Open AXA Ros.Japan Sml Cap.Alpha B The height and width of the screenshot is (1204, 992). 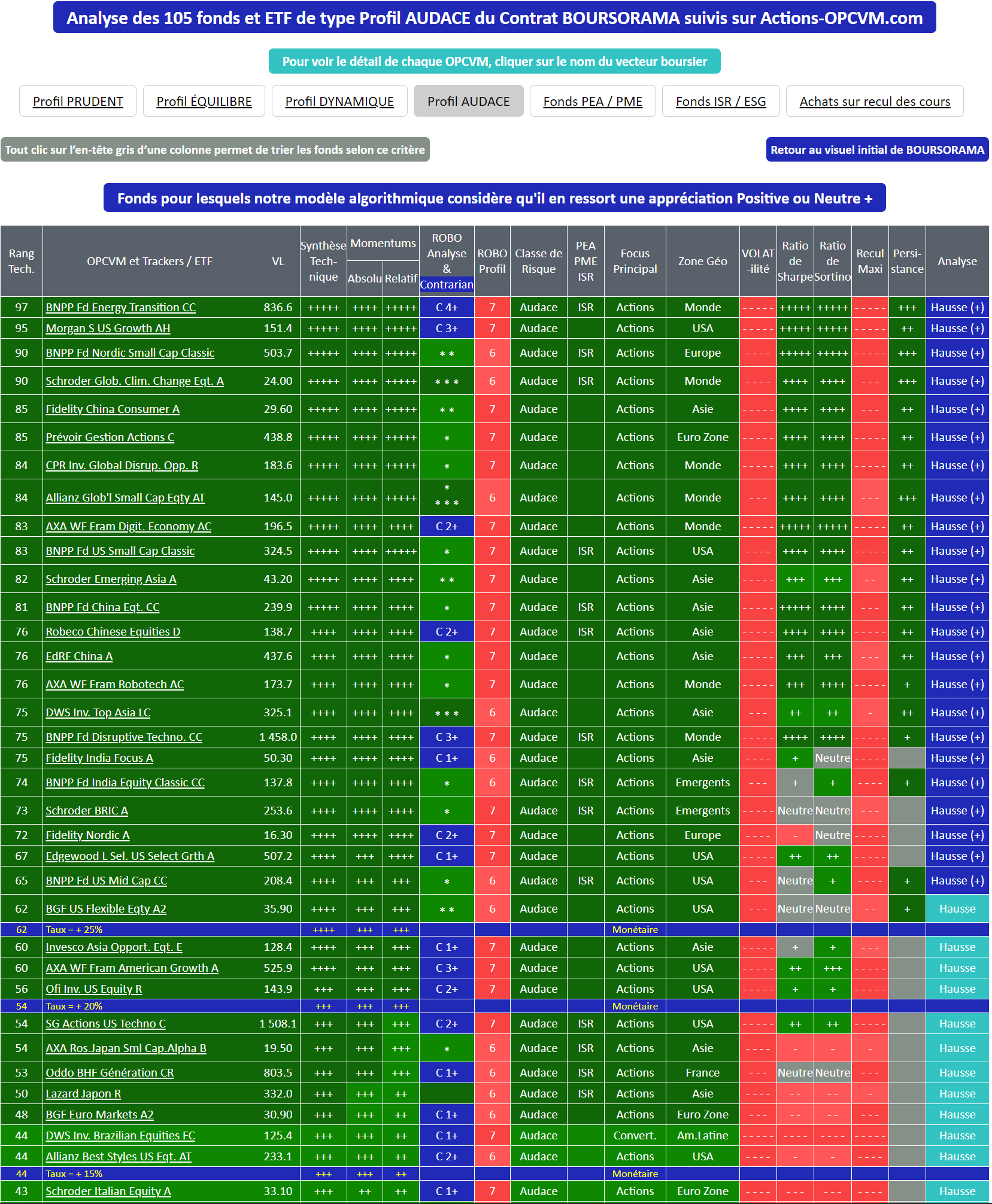126,1048
